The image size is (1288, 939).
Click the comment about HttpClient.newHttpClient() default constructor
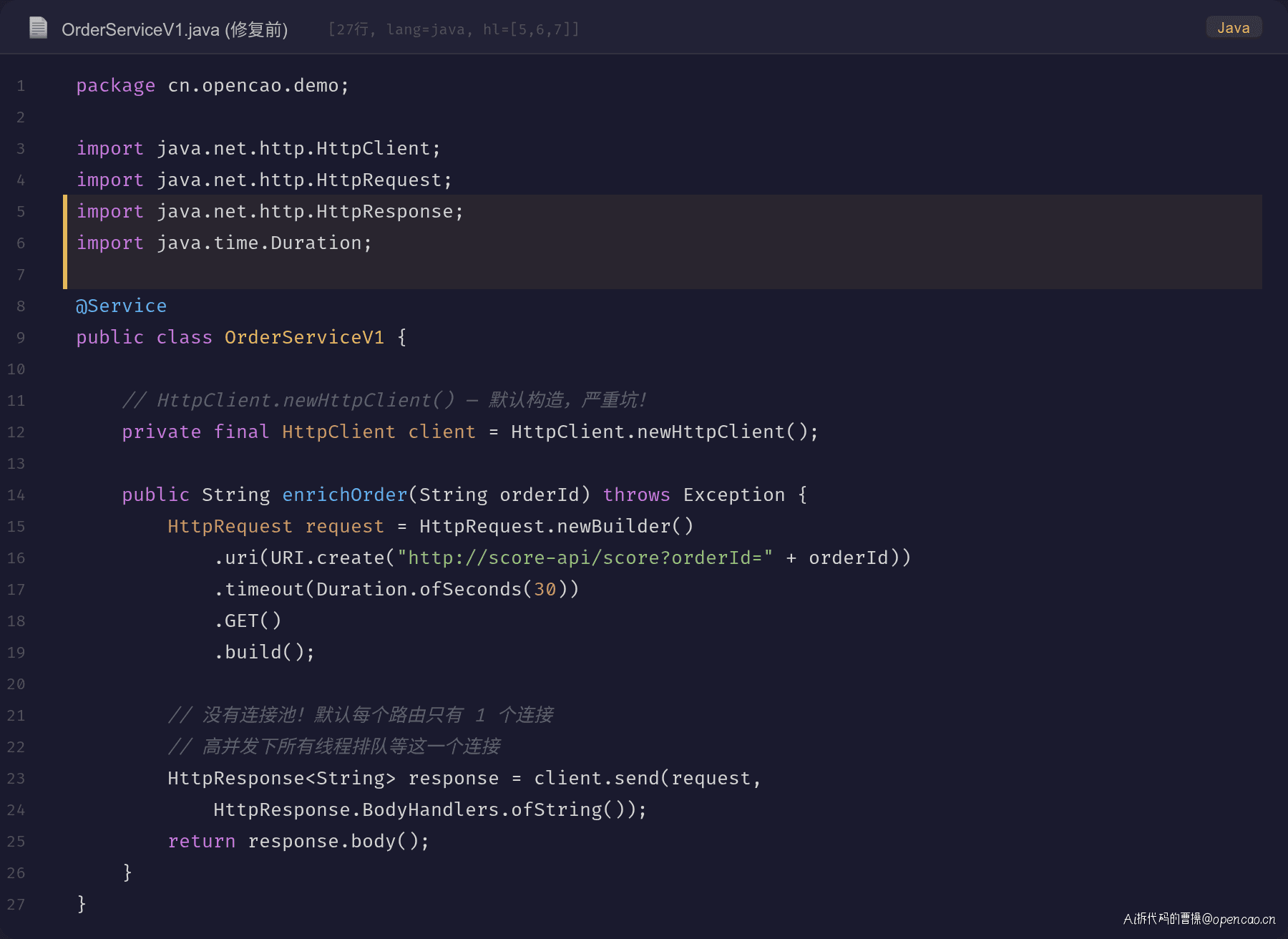click(x=384, y=400)
